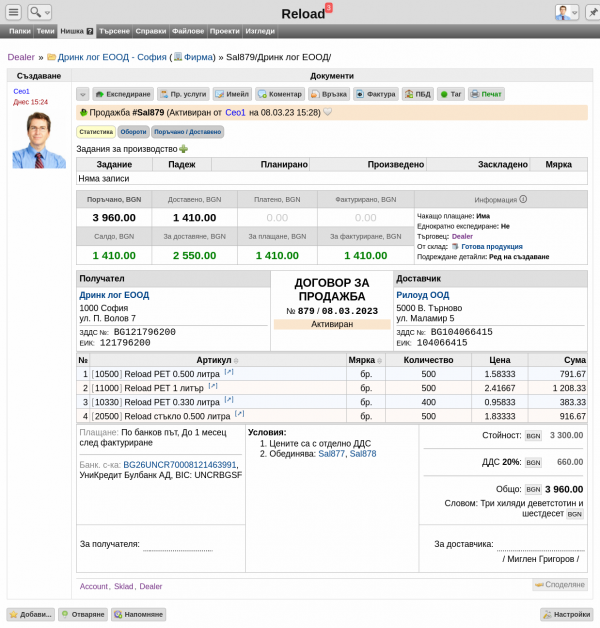Click the Dealer link at bottom
The height and width of the screenshot is (628, 600).
coord(151,586)
